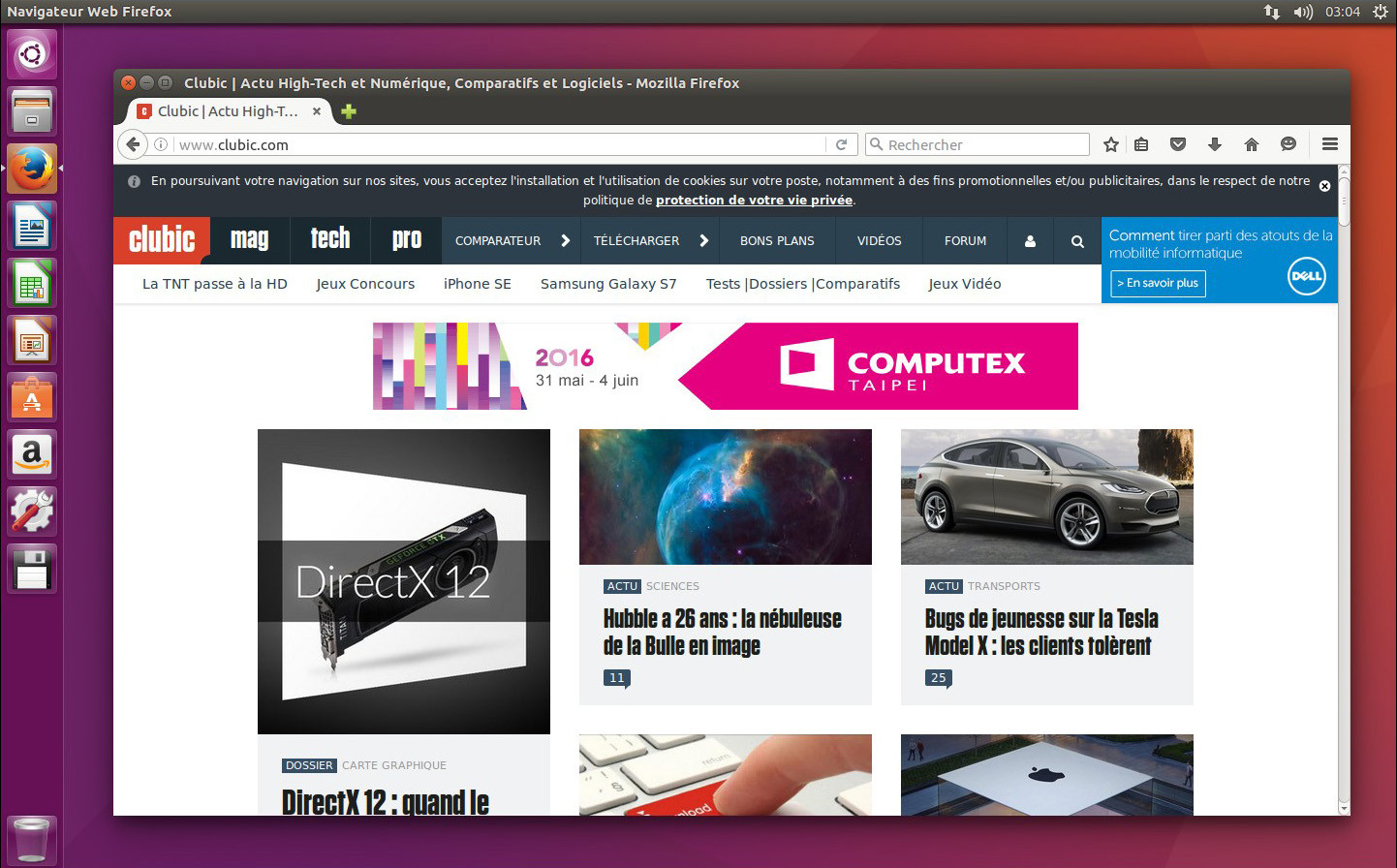Open the system sound volume indicator

click(1303, 12)
